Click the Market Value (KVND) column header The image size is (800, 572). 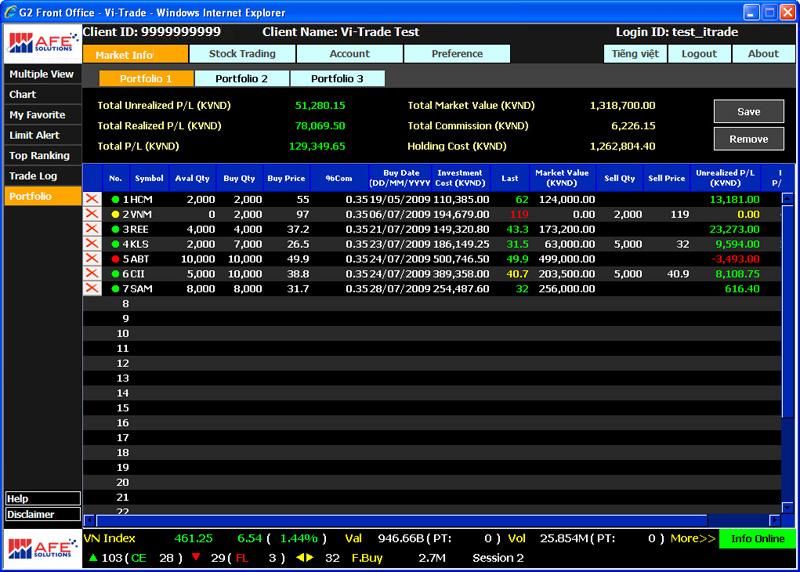562,178
